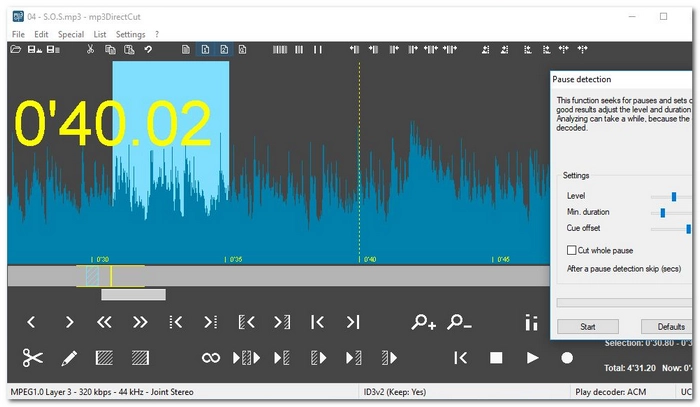The image size is (700, 407).
Task: Rewind with transport bar-left-arrow beside Stop
Action: coord(460,358)
